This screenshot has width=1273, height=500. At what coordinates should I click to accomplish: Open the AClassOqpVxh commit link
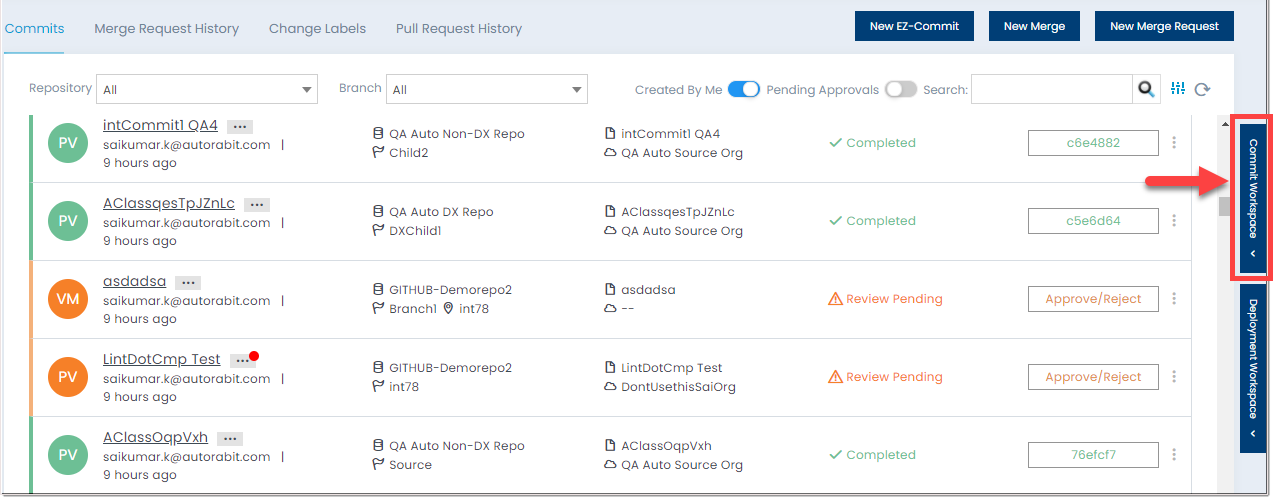156,437
